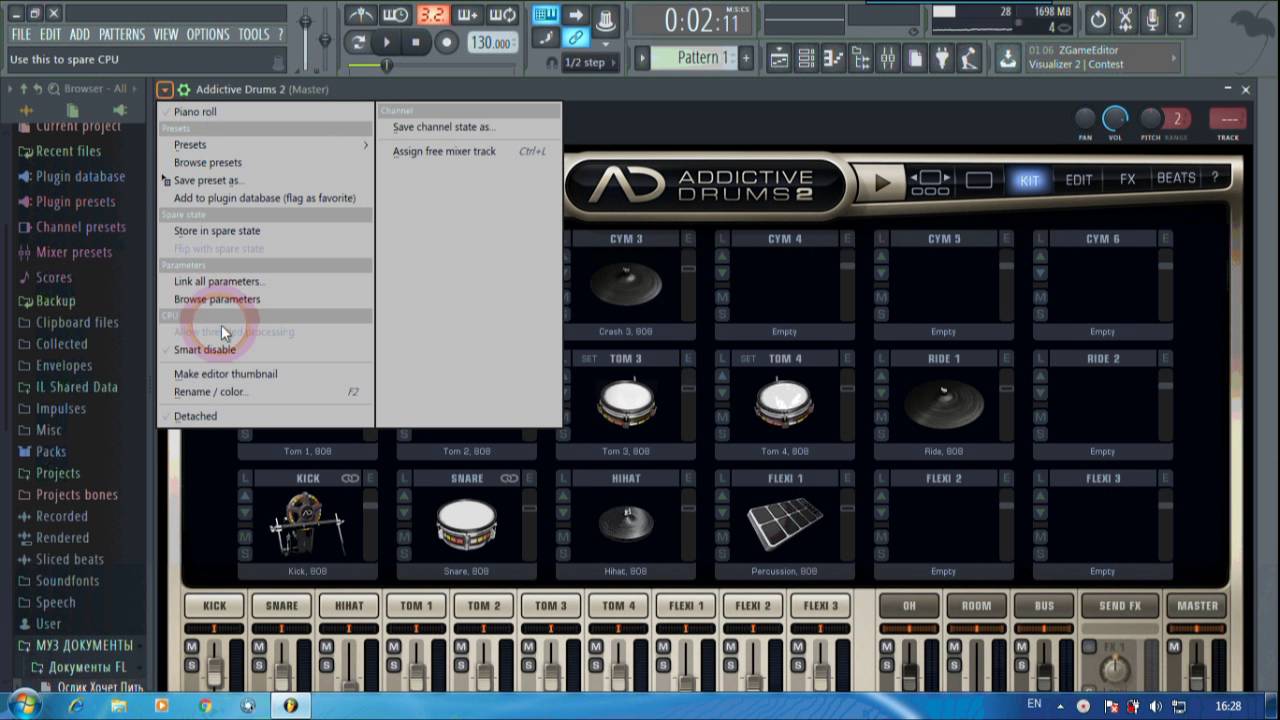Click Rename / color...
Screen dimensions: 1280x720
tap(266, 392)
